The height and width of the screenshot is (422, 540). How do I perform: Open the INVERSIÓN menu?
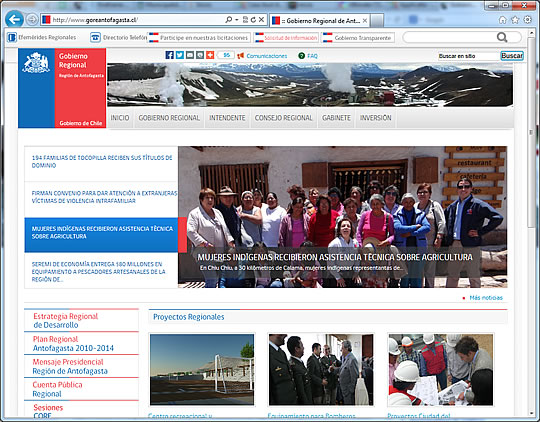[x=375, y=118]
